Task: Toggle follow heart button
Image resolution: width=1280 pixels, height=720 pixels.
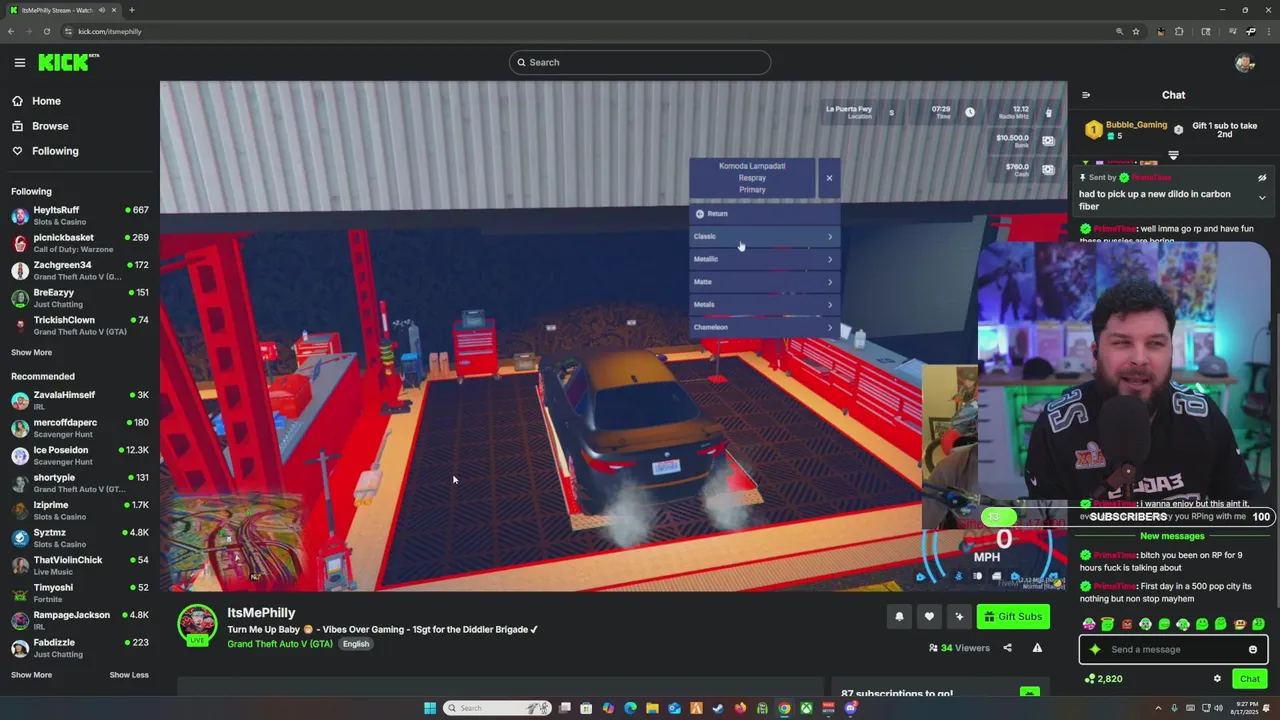Action: 929,617
